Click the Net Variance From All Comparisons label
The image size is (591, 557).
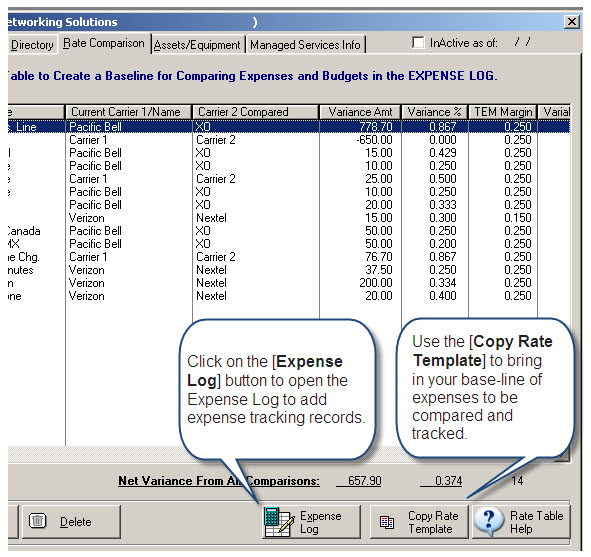(219, 481)
